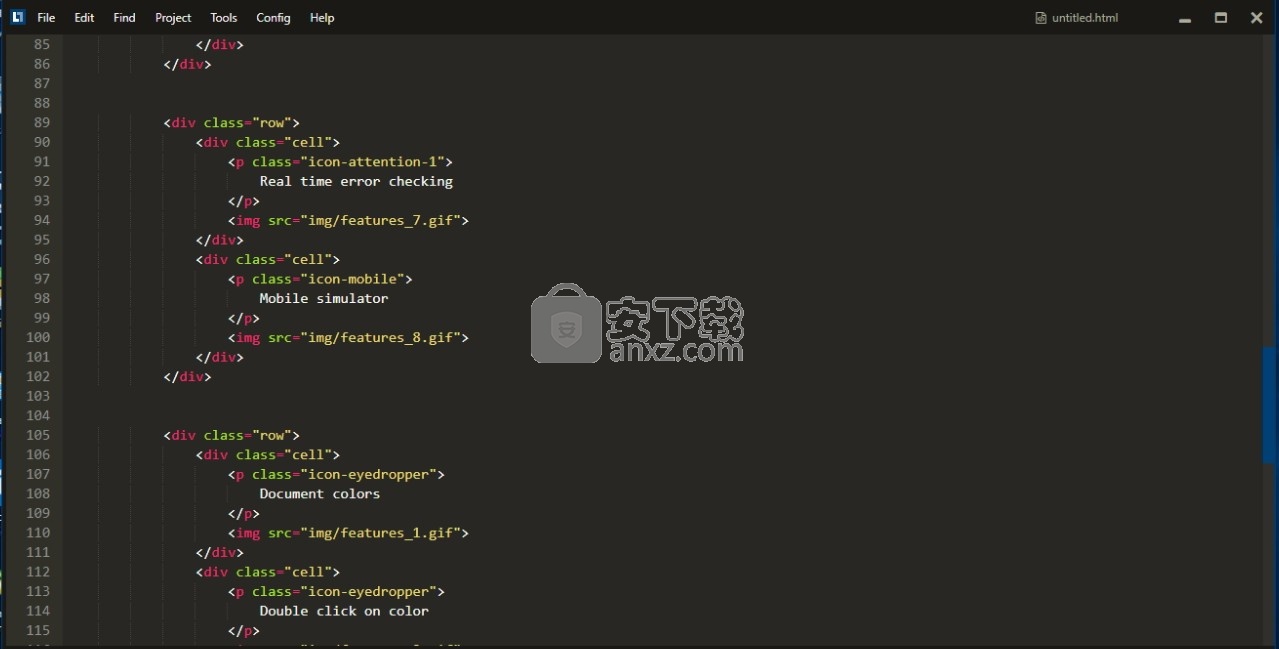1279x649 pixels.
Task: Click line number 105 in gutter
Action: [x=38, y=435]
